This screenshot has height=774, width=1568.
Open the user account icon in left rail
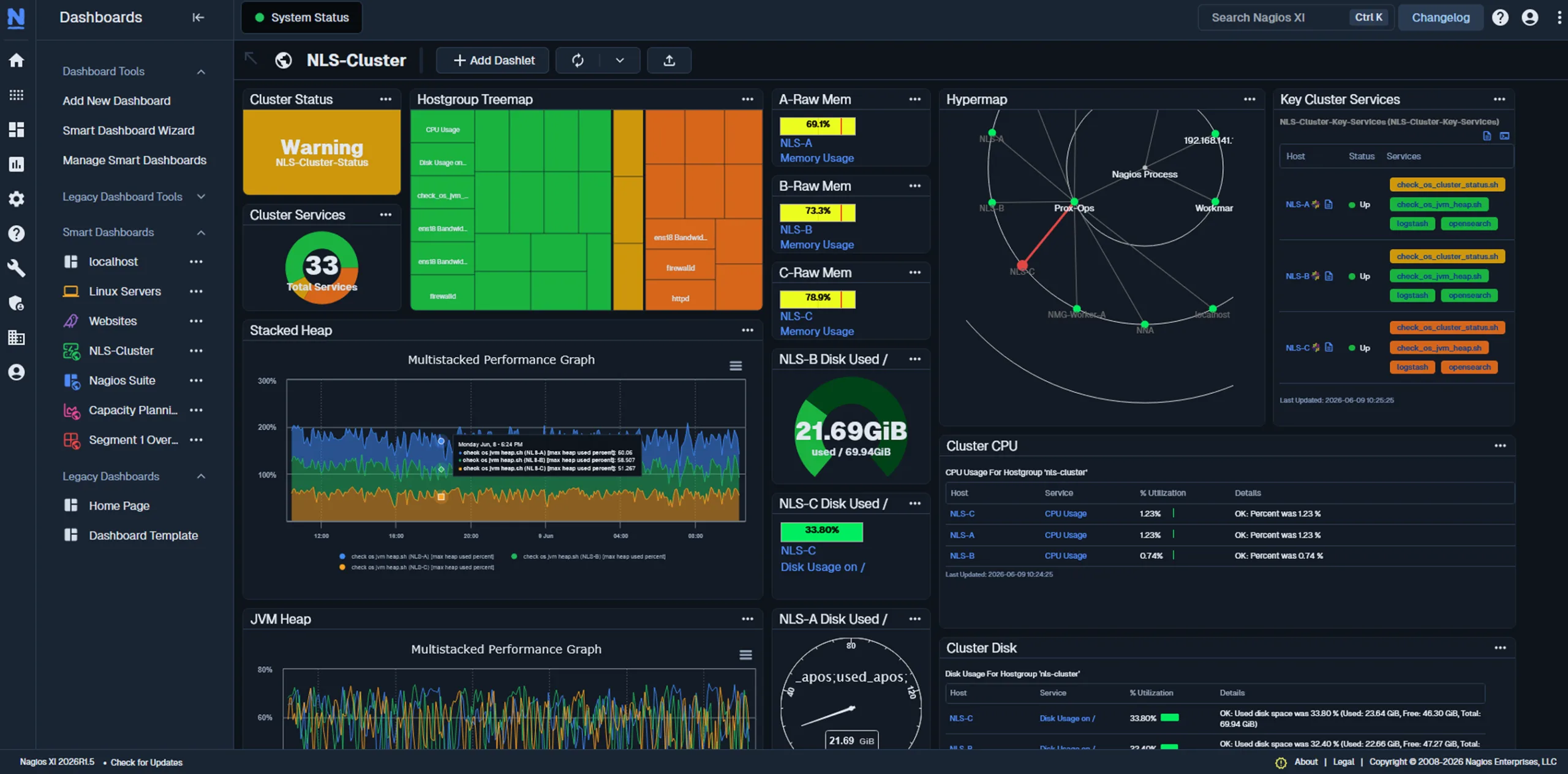[x=17, y=372]
